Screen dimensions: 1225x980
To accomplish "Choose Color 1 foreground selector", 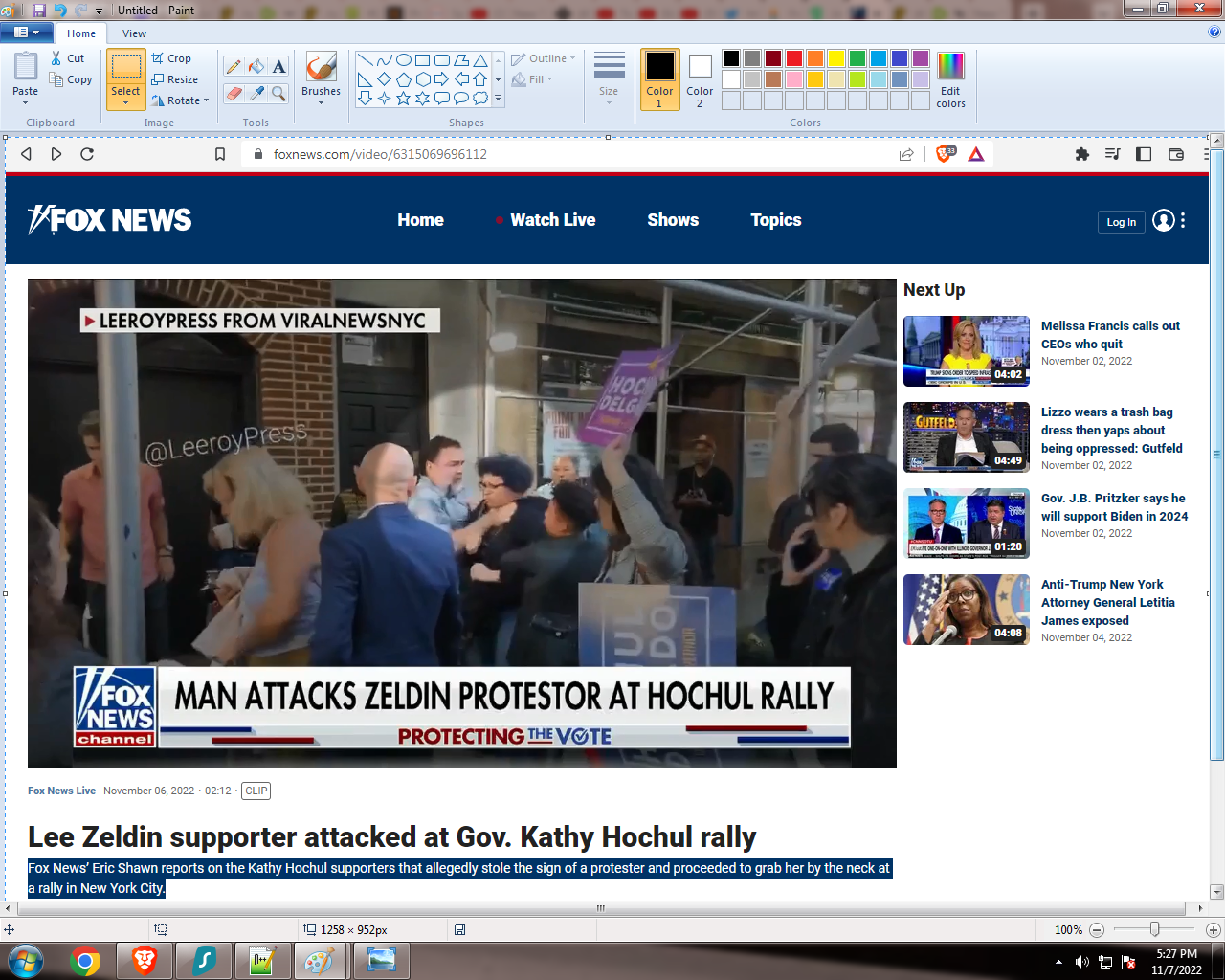I will [659, 79].
